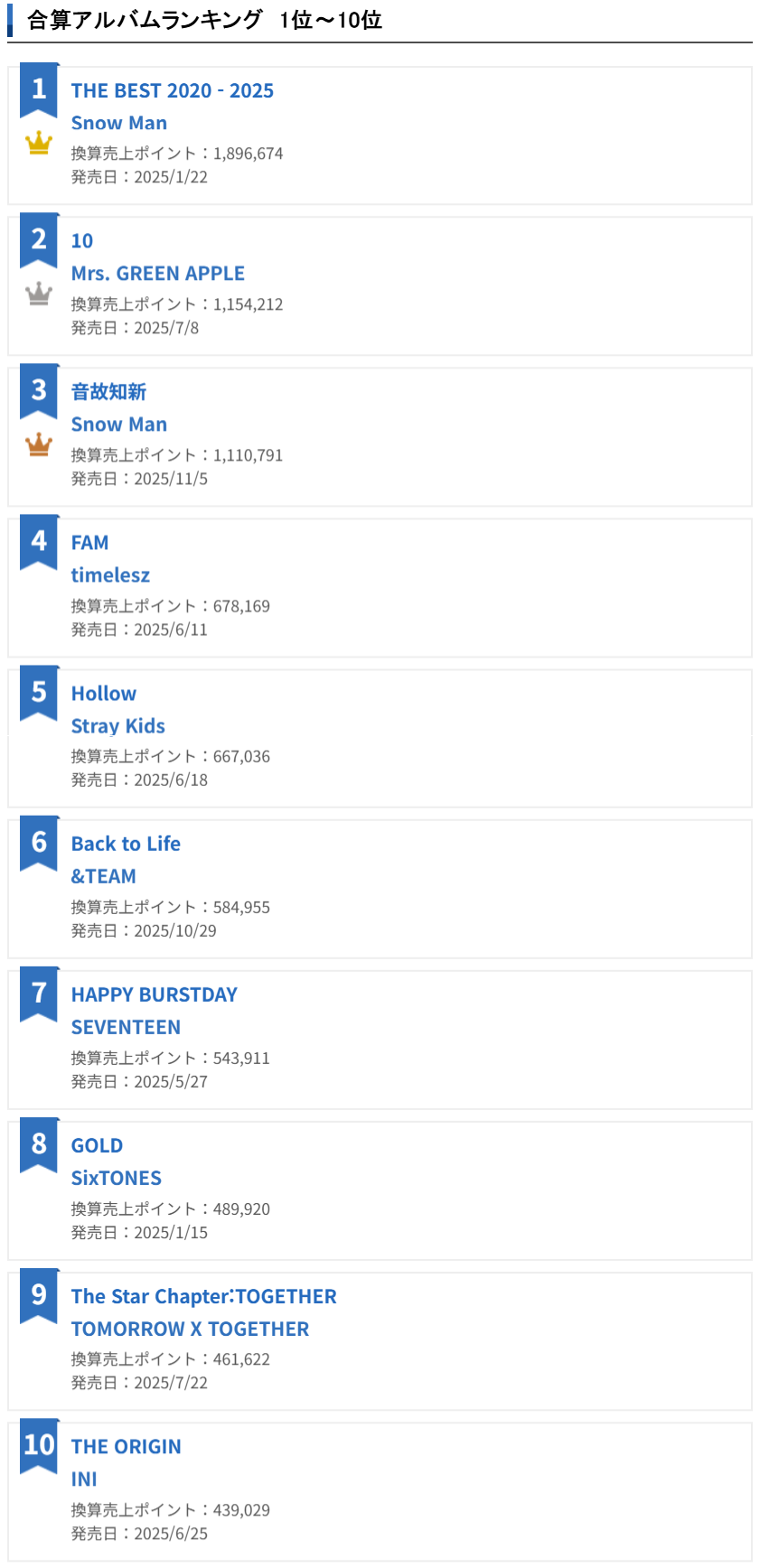760x1568 pixels.
Task: Open the timelesz artist page
Action: click(110, 575)
